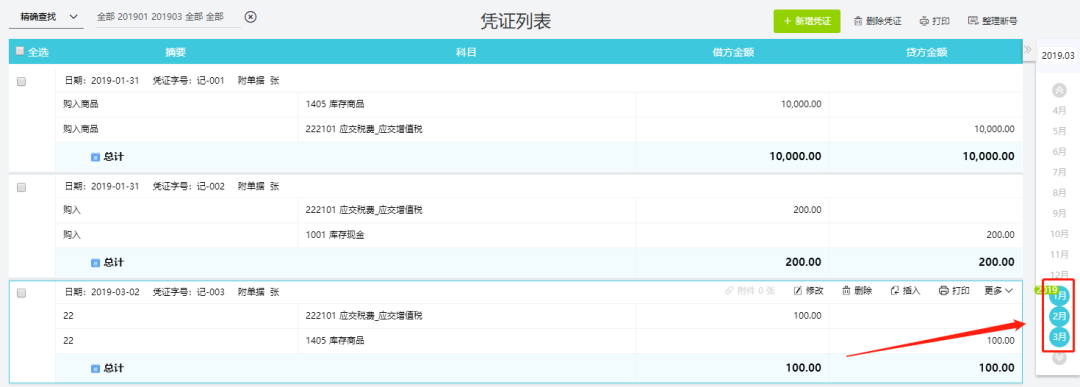Select 8月 in the month sidebar
Screen dimensions: 1080x387
(1060, 193)
